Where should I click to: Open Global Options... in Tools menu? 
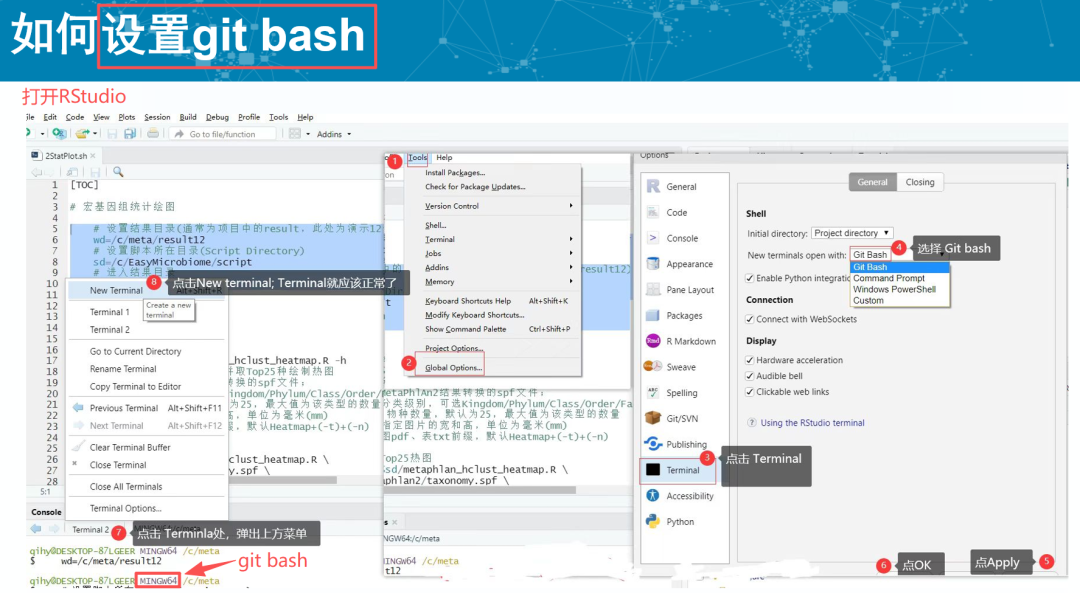coord(453,368)
